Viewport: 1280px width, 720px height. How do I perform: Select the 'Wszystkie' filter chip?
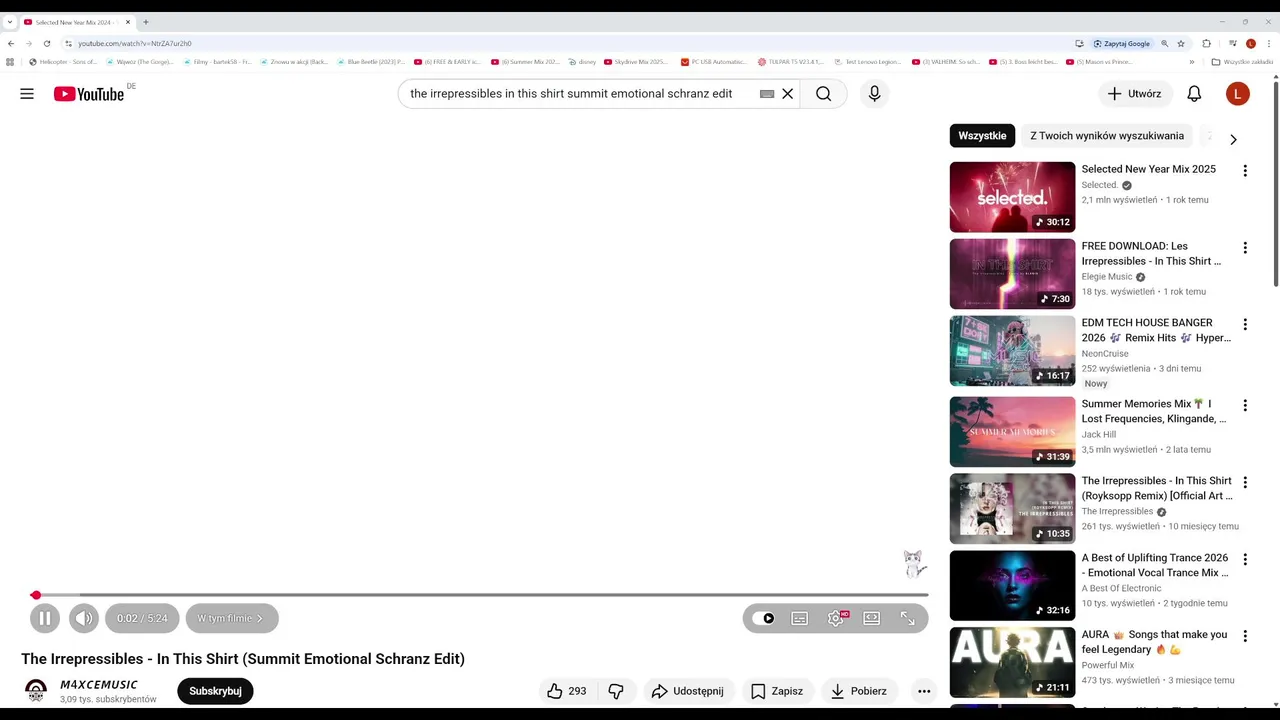click(x=982, y=136)
